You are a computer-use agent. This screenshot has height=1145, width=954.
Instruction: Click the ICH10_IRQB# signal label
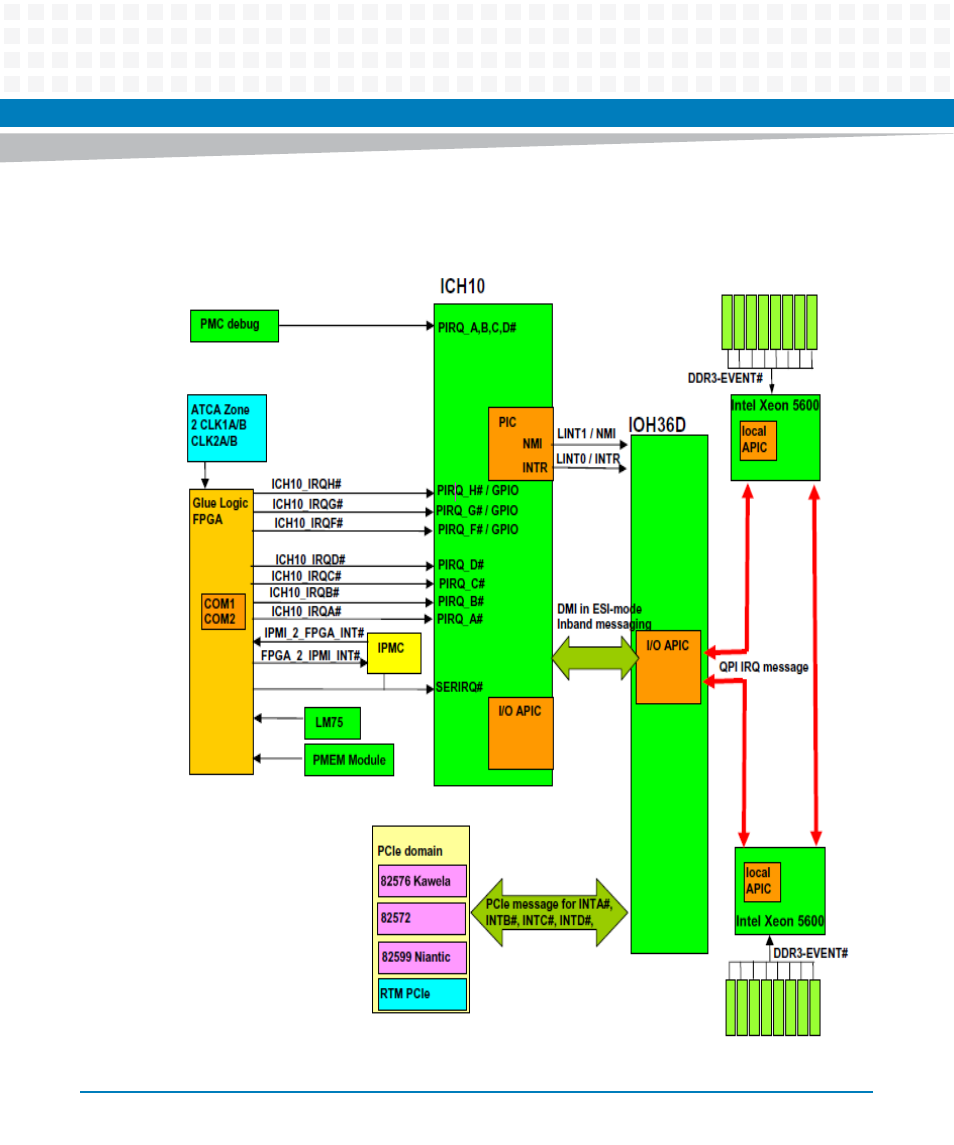click(304, 593)
